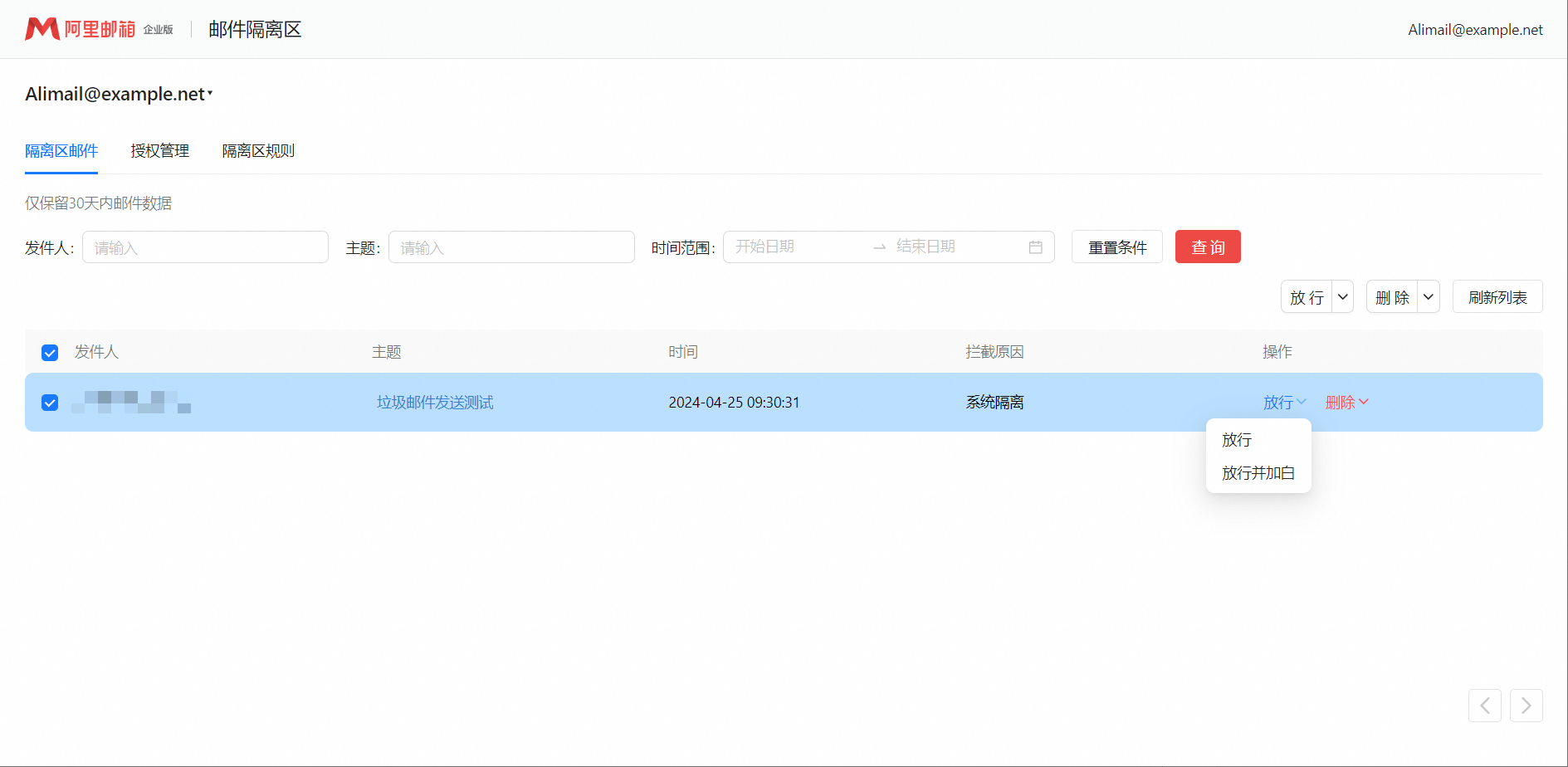Focus the 发件人 input field
Image resolution: width=1568 pixels, height=767 pixels.
pos(205,247)
